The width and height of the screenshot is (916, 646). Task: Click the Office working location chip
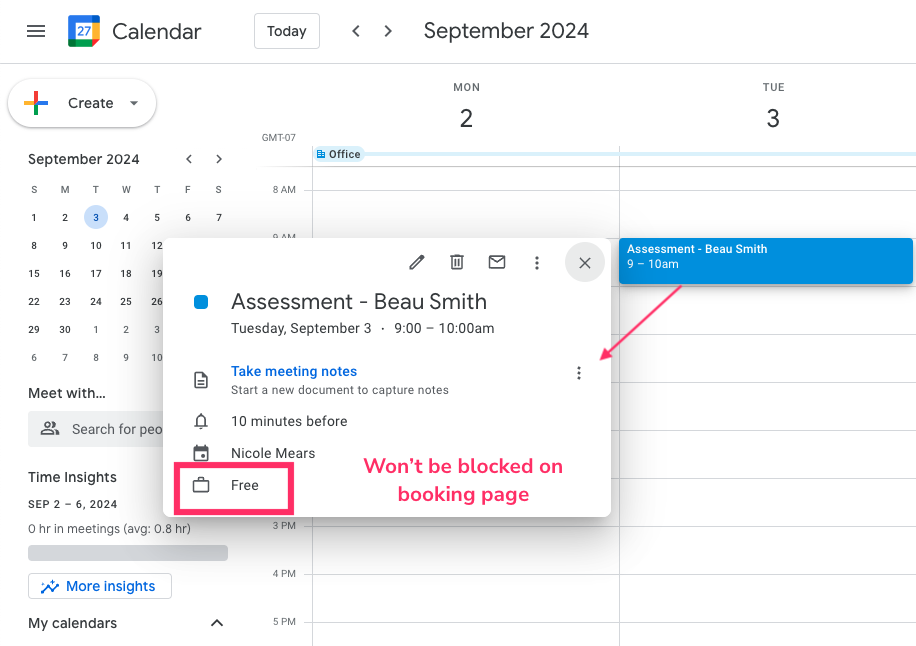[x=338, y=154]
